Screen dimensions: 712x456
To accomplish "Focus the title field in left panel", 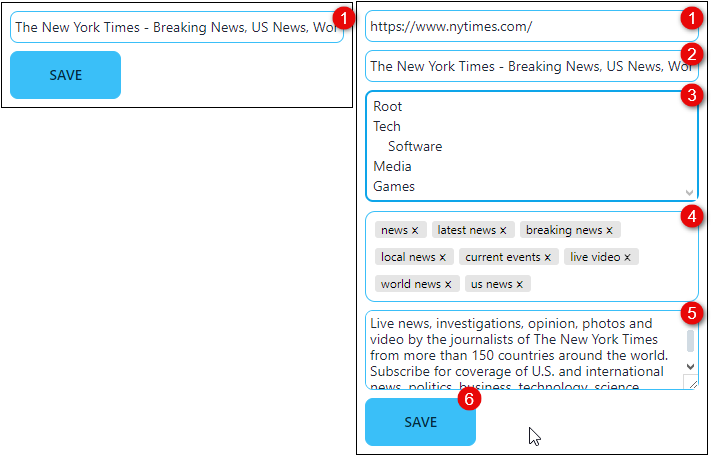I will [x=177, y=27].
